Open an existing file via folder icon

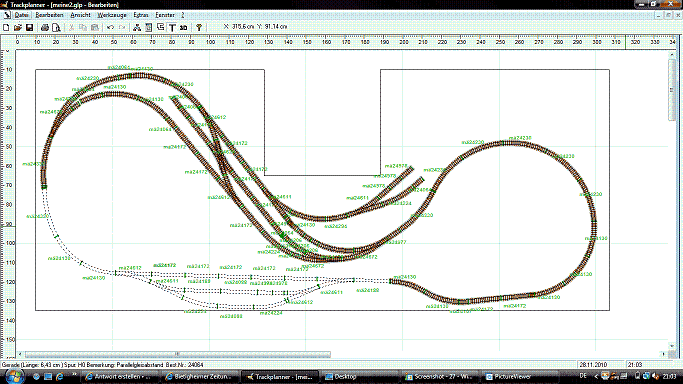click(18, 27)
